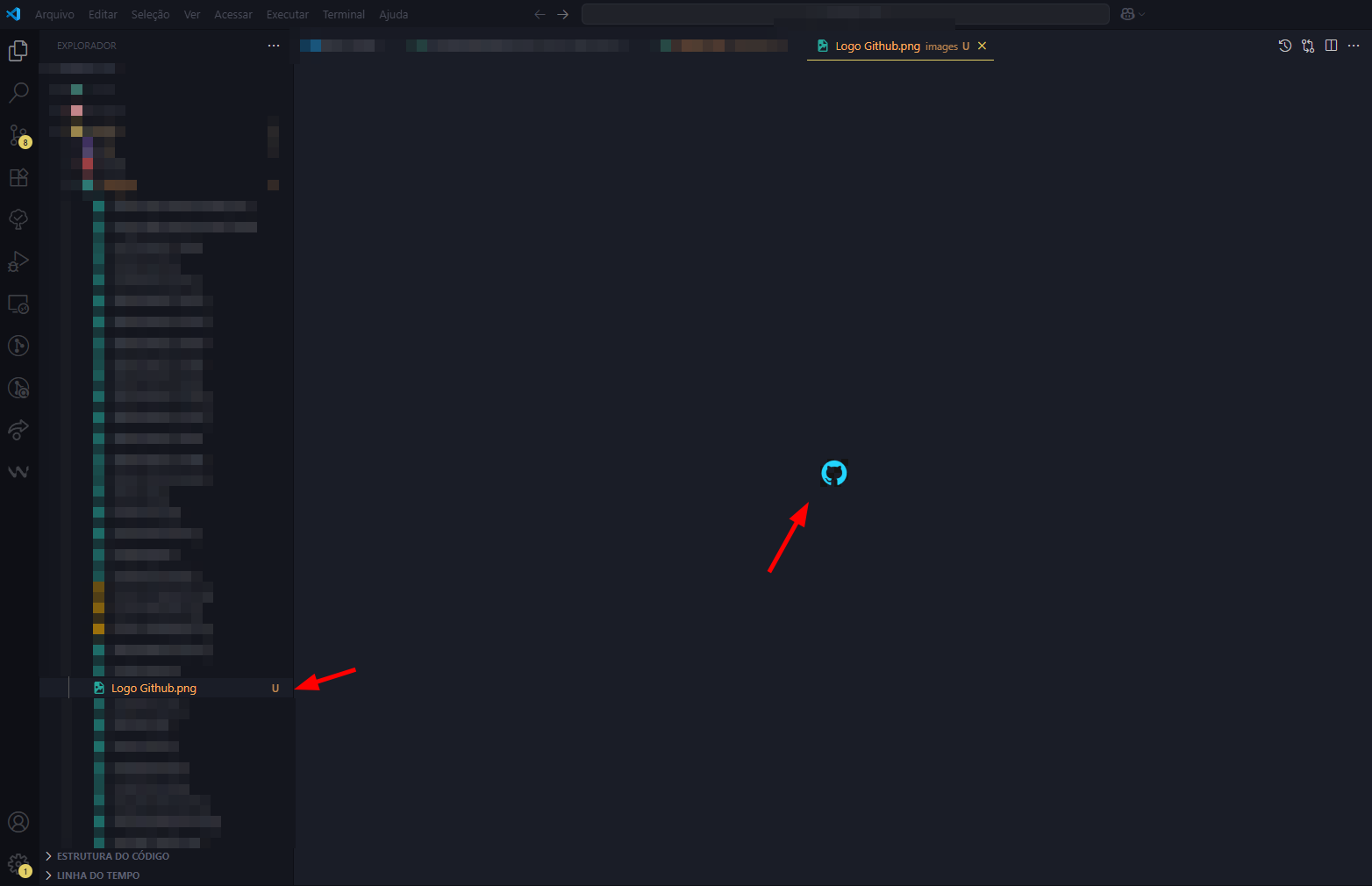Open Source Control with 8 pending changes
The width and height of the screenshot is (1372, 886).
click(x=18, y=135)
